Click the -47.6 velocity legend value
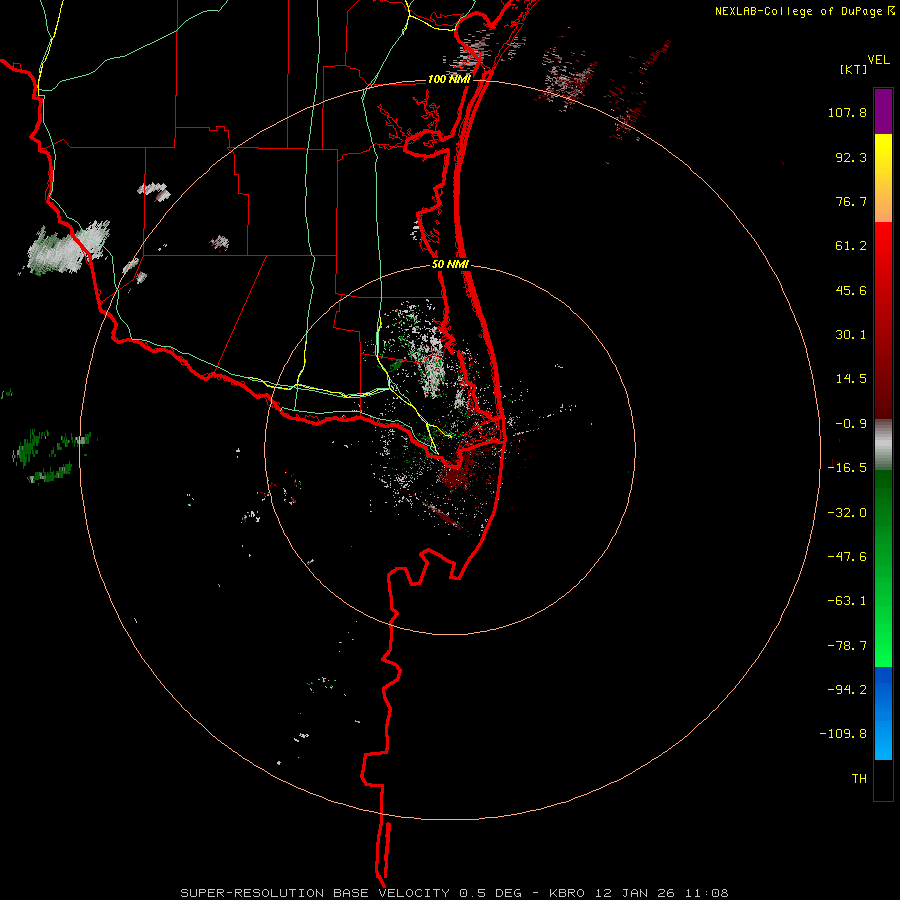900x900 pixels. coord(847,557)
